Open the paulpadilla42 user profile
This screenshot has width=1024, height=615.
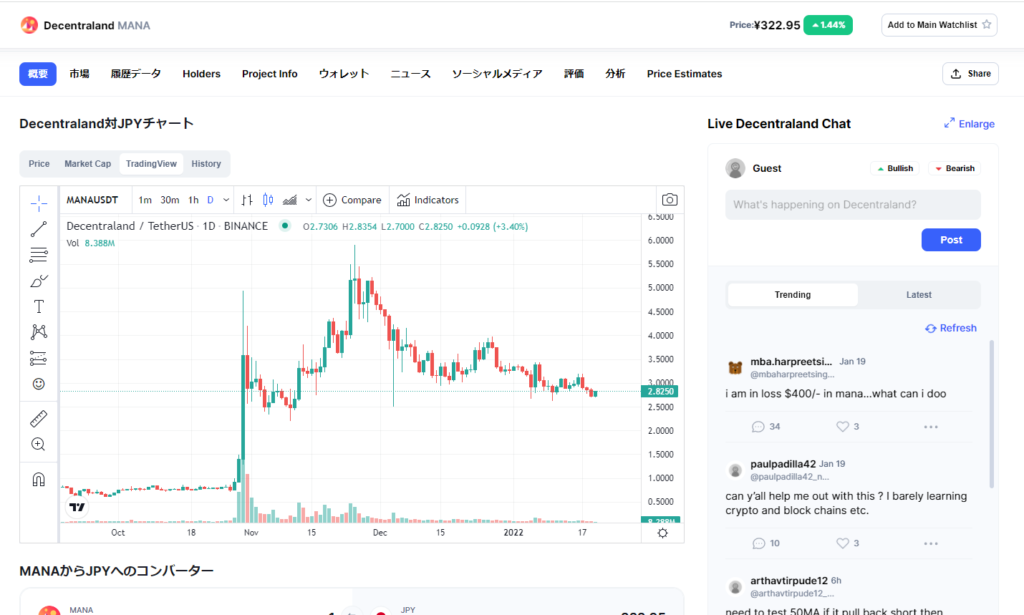click(x=783, y=464)
